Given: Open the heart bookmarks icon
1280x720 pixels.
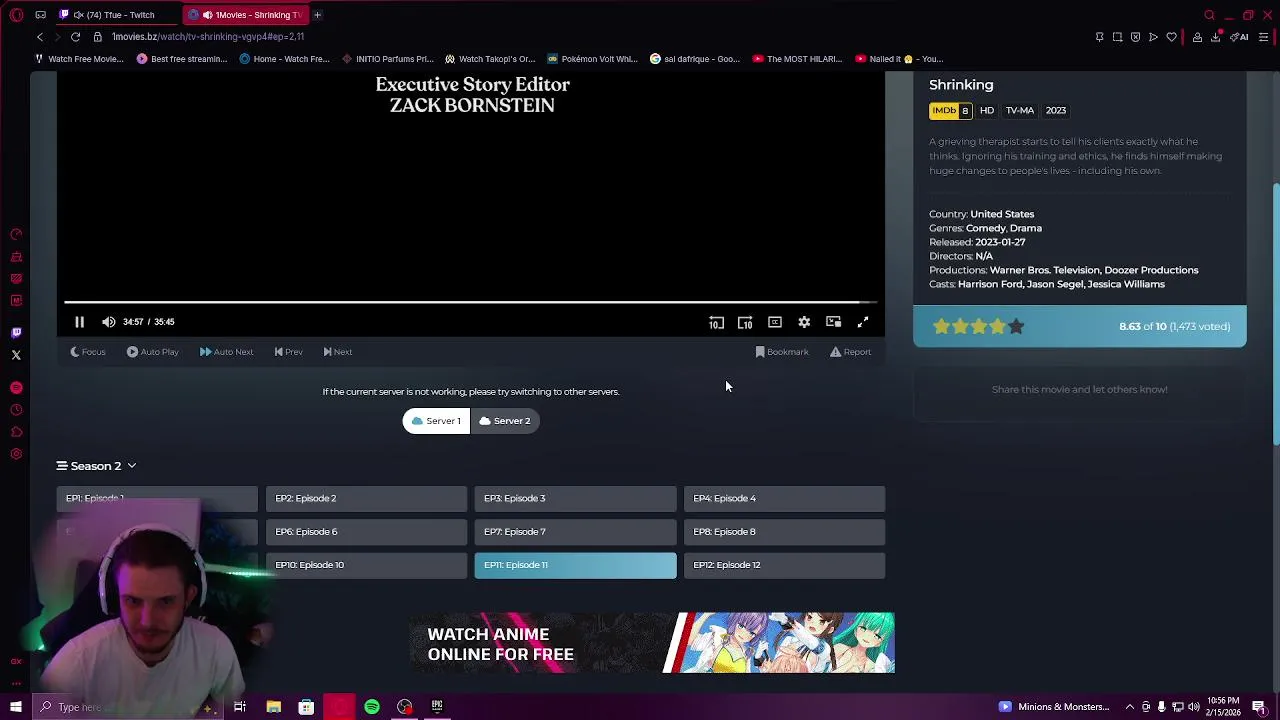Looking at the screenshot, I should [x=1172, y=37].
